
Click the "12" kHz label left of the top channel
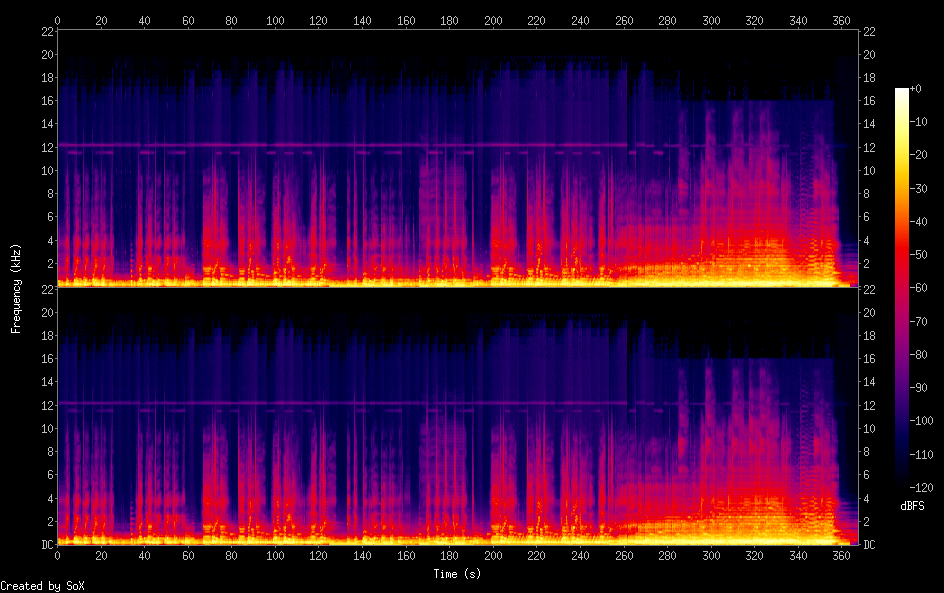click(46, 147)
